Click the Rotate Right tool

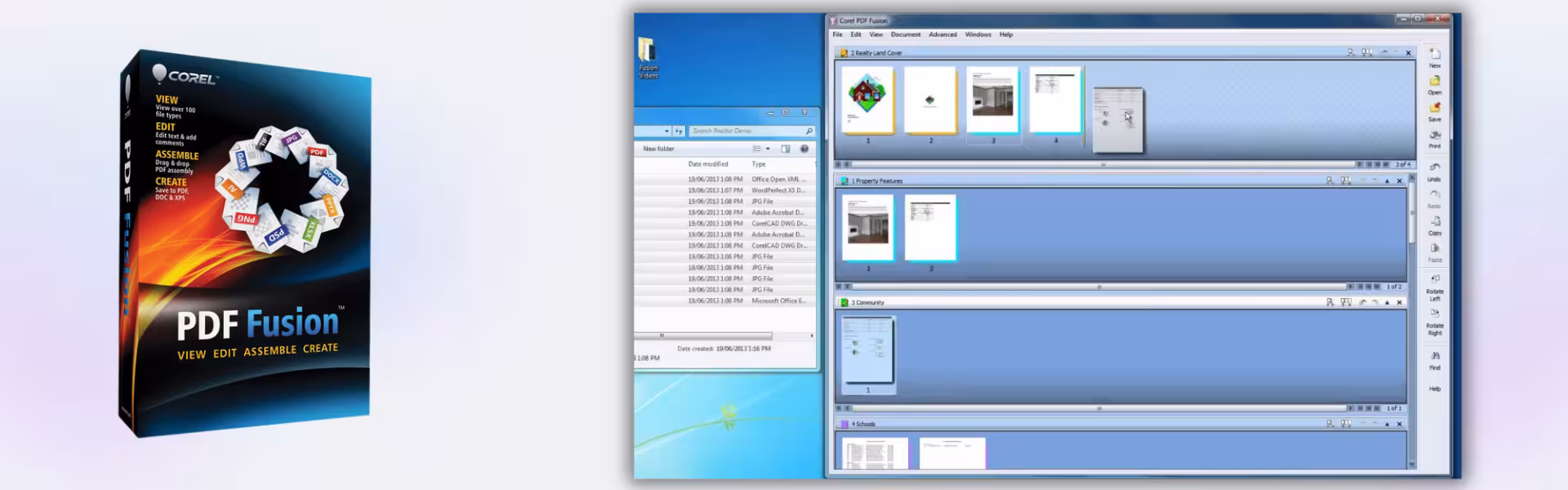(1435, 322)
